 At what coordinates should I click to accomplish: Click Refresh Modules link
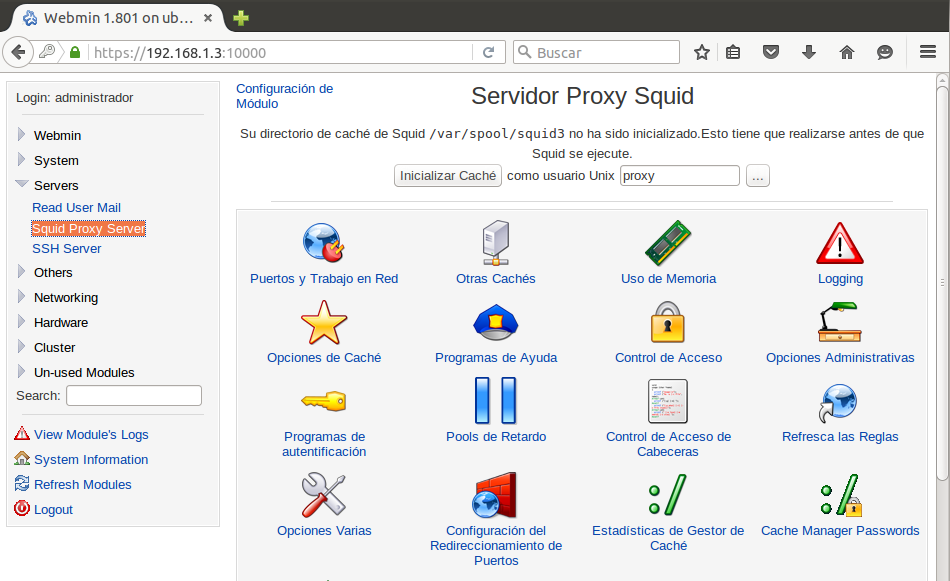(82, 485)
